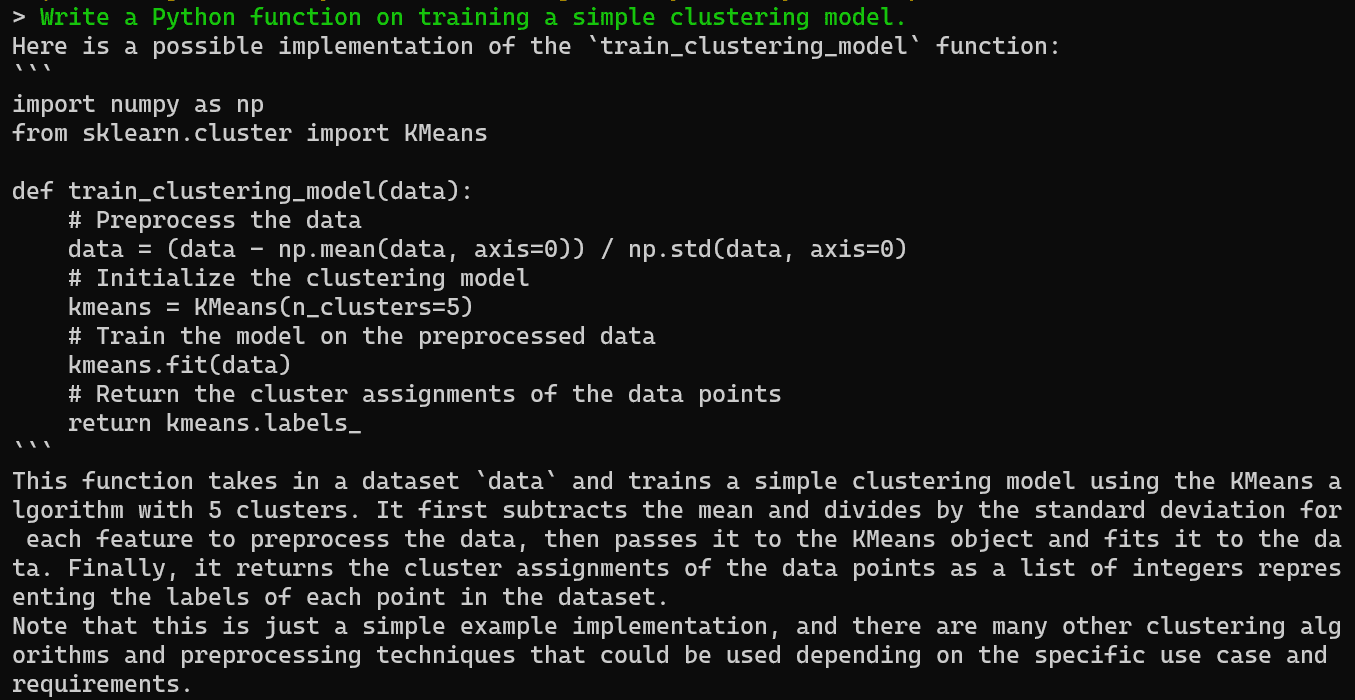The image size is (1355, 700).
Task: Click the final word 'requirements.' in the output
Action: click(x=103, y=685)
